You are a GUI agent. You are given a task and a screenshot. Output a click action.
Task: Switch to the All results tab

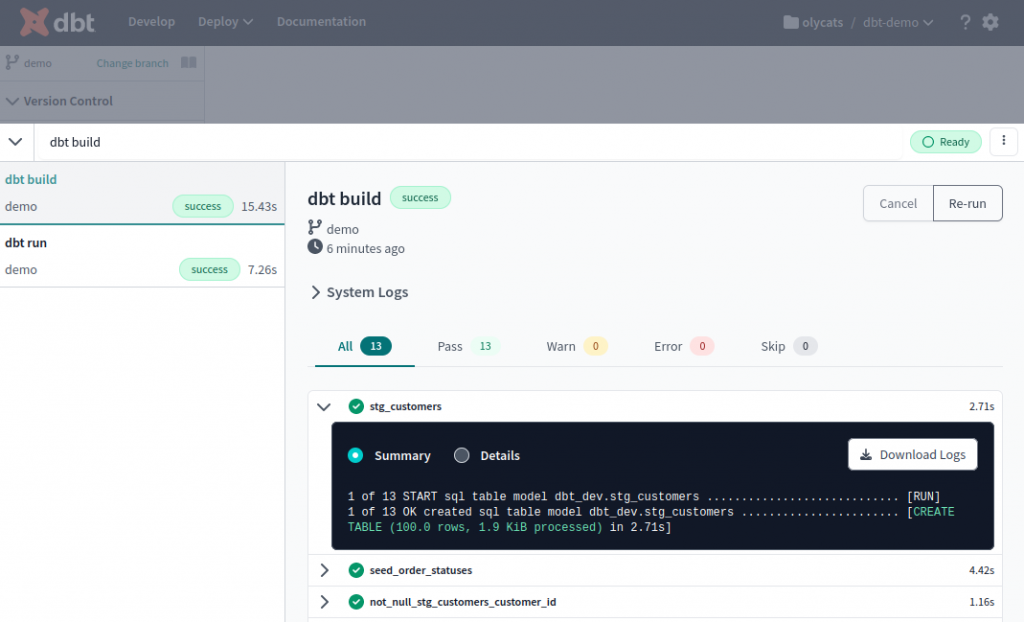point(364,346)
